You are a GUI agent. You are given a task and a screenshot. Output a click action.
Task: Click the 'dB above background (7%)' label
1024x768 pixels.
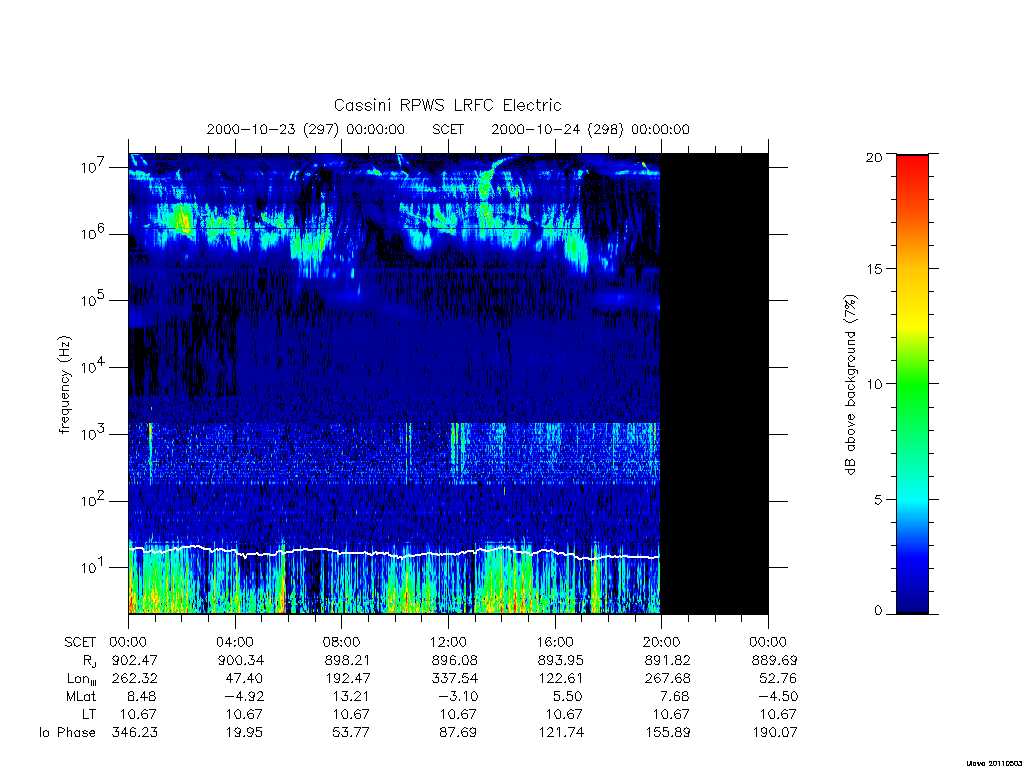click(x=850, y=384)
